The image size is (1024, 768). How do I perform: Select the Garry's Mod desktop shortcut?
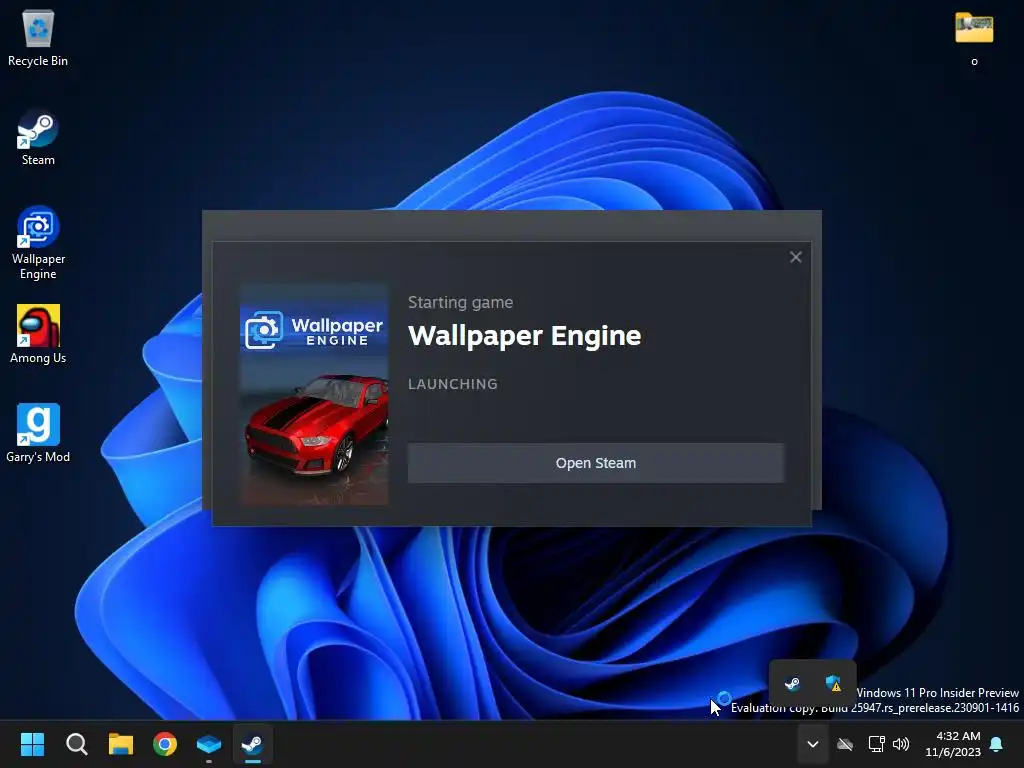(38, 433)
